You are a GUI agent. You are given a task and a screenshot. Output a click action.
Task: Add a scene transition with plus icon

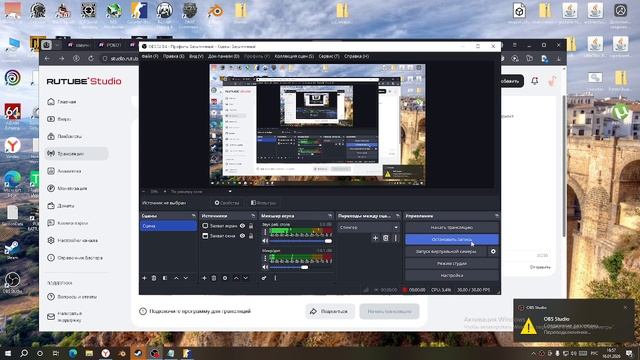coord(375,238)
